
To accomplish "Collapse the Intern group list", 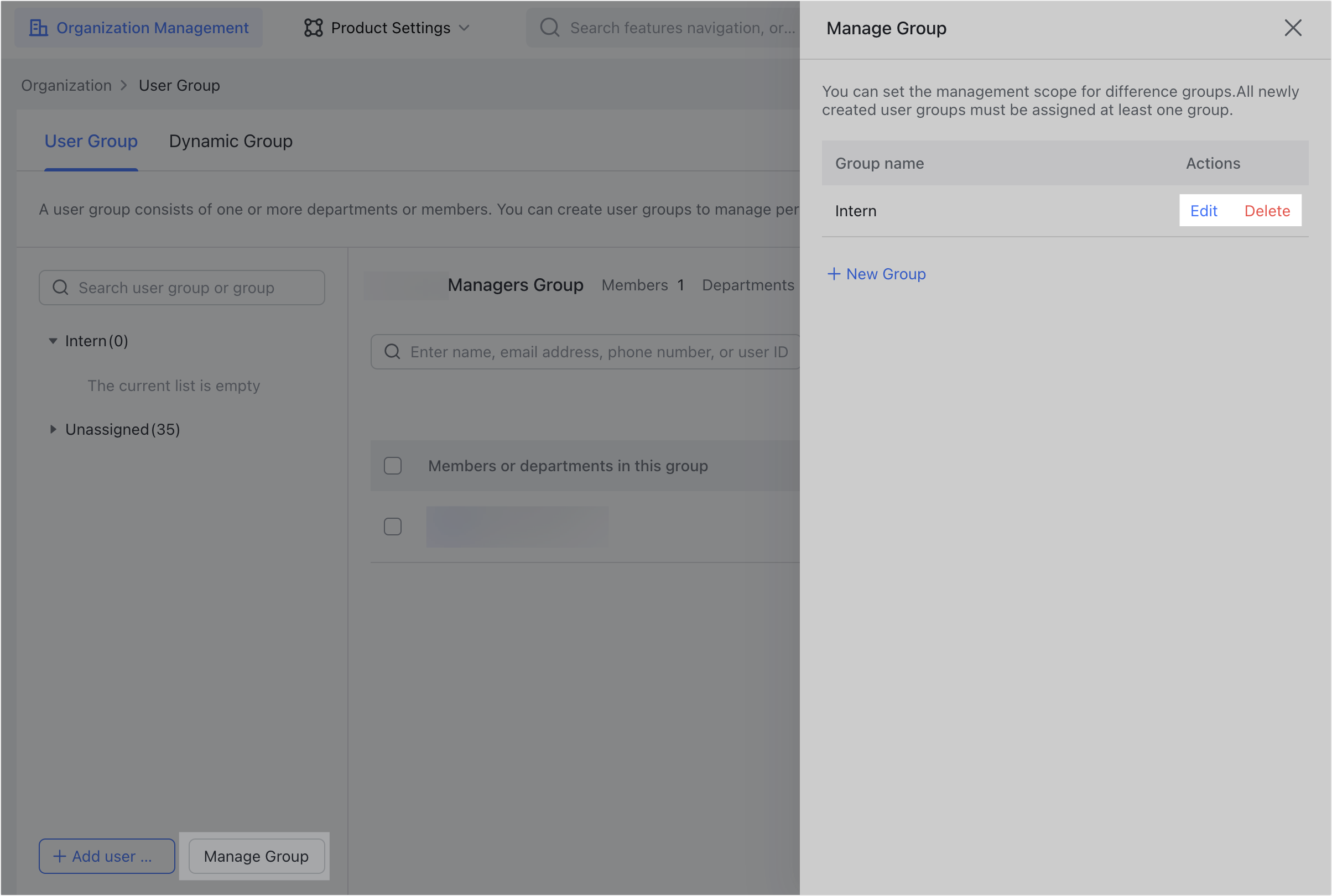I will point(53,341).
